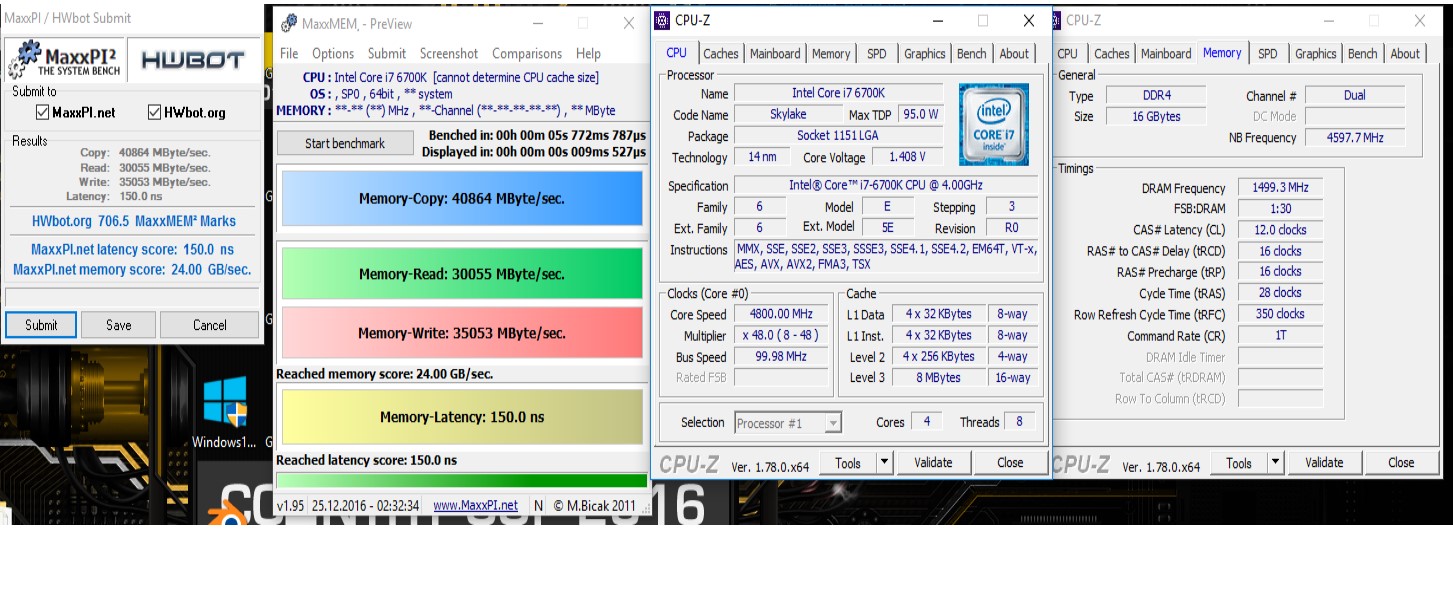
Task: Click Save button in HWbot Submit dialog
Action: tap(119, 325)
